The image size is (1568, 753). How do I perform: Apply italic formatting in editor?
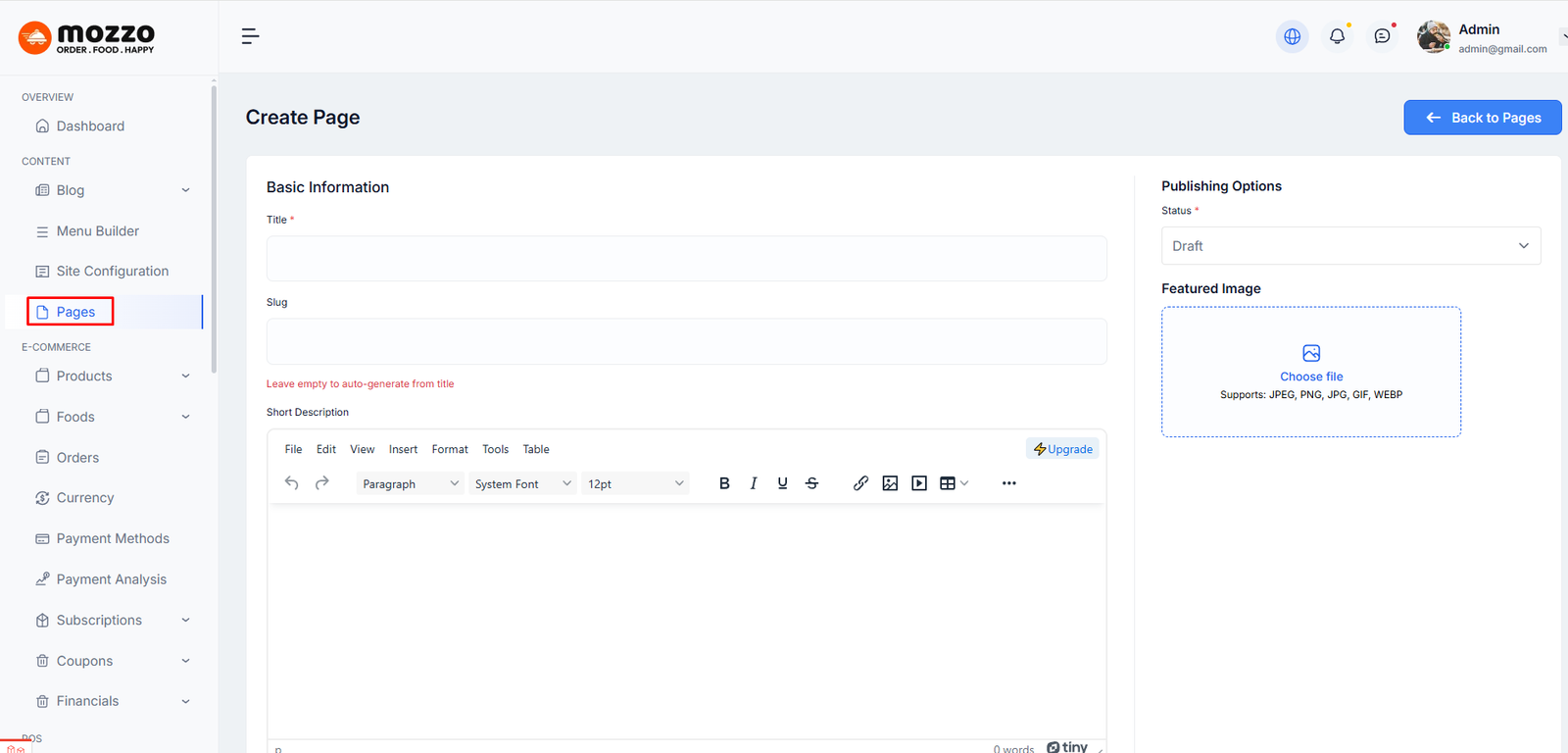pyautogui.click(x=753, y=483)
